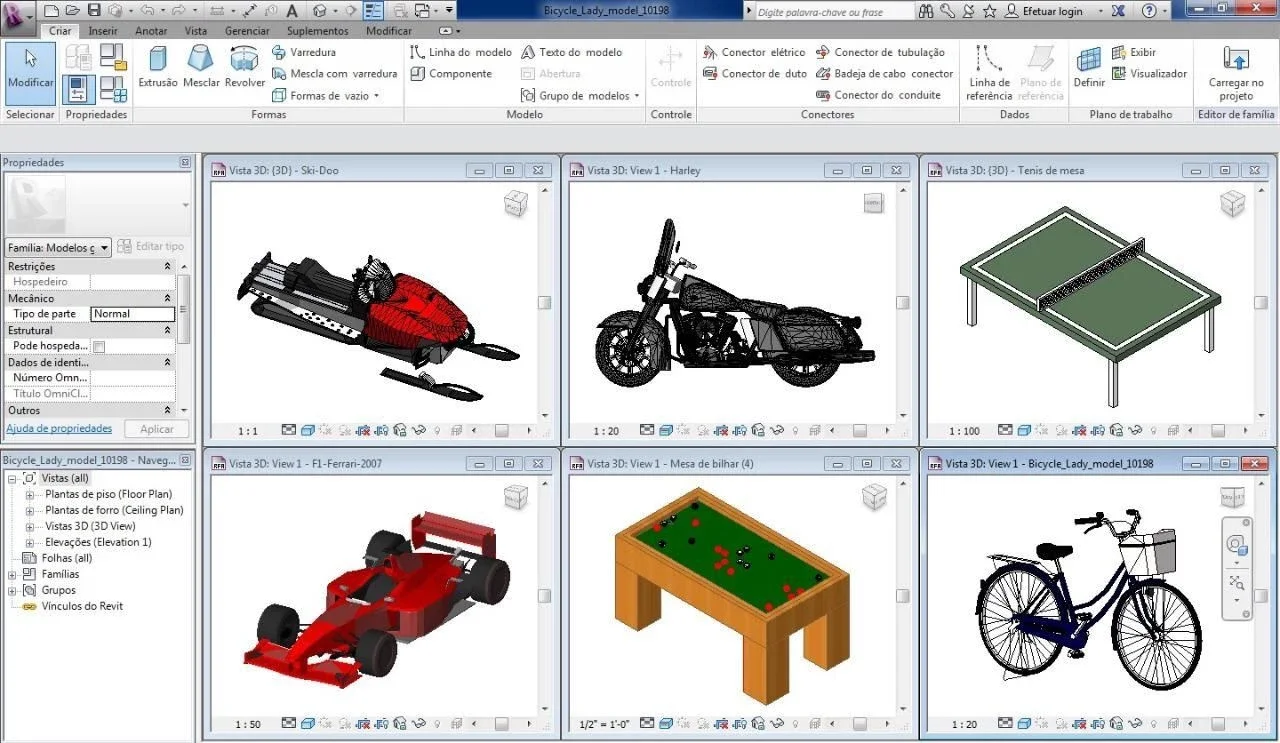Select the Varredura sweep tool

[304, 52]
